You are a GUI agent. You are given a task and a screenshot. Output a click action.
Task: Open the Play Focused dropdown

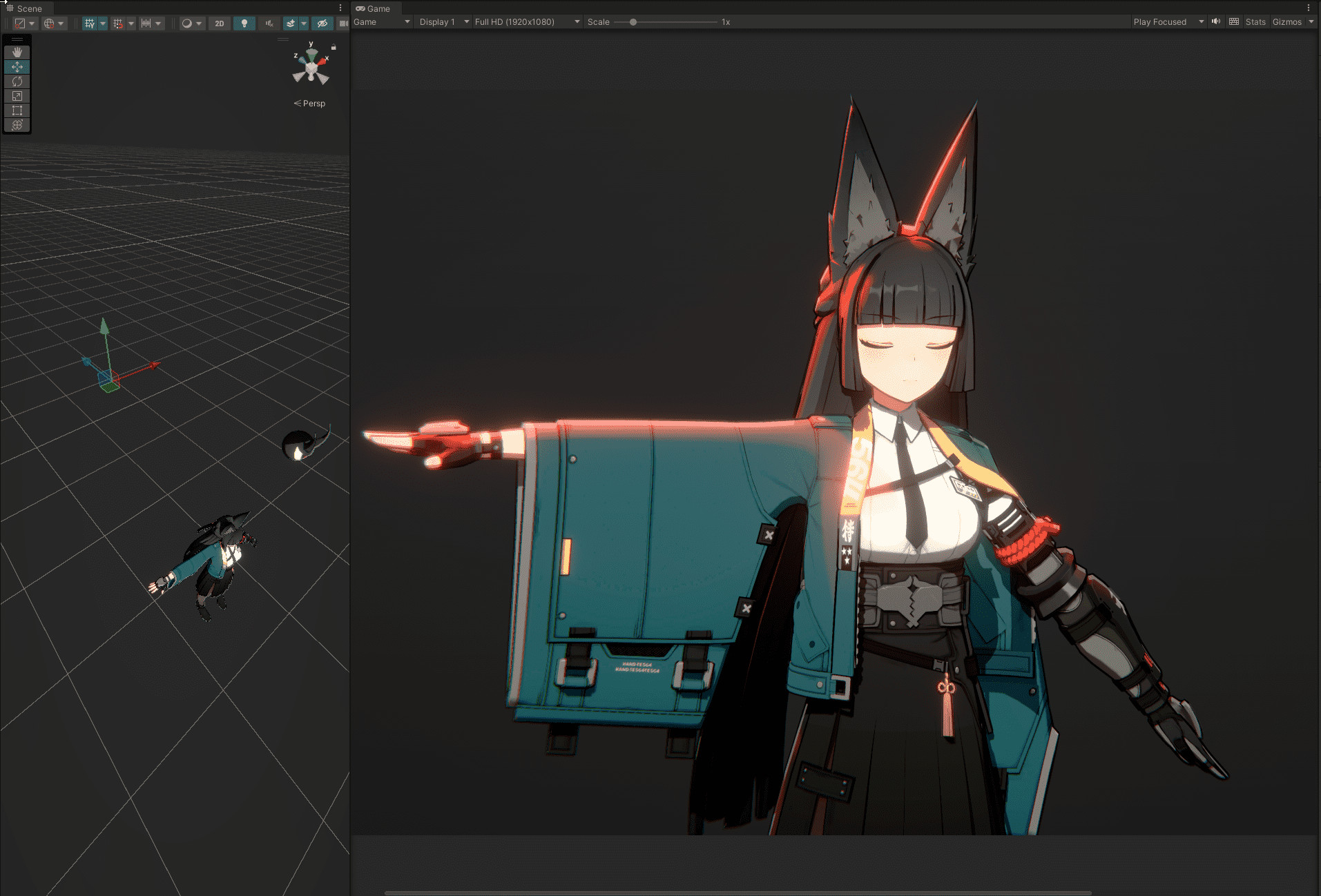[1168, 22]
